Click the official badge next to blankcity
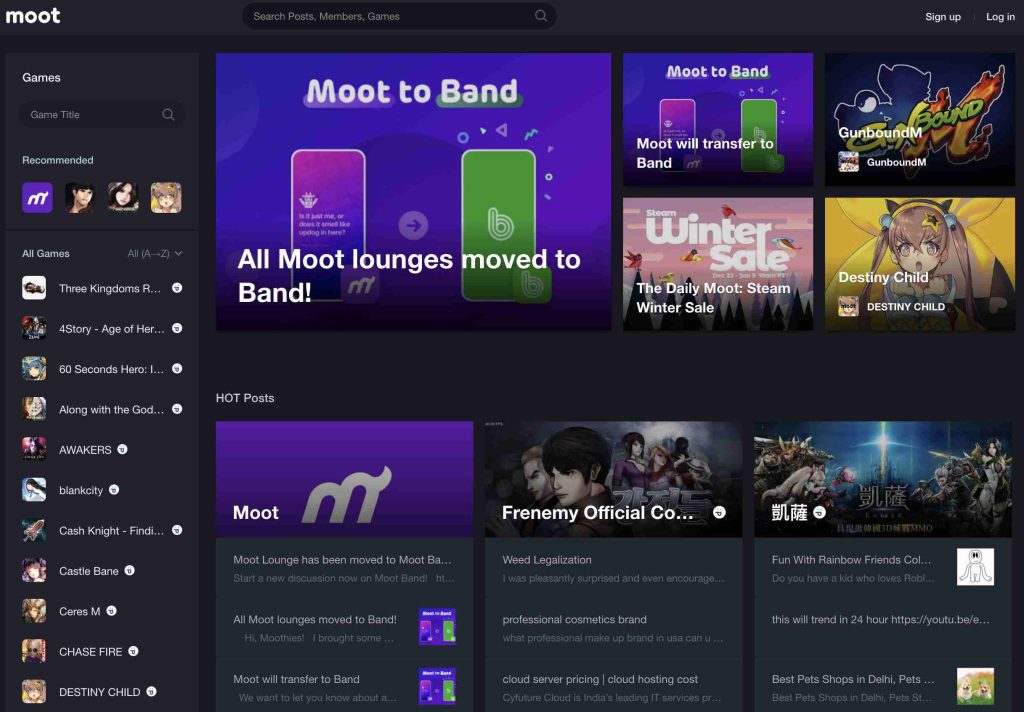The width and height of the screenshot is (1024, 712). tap(114, 490)
